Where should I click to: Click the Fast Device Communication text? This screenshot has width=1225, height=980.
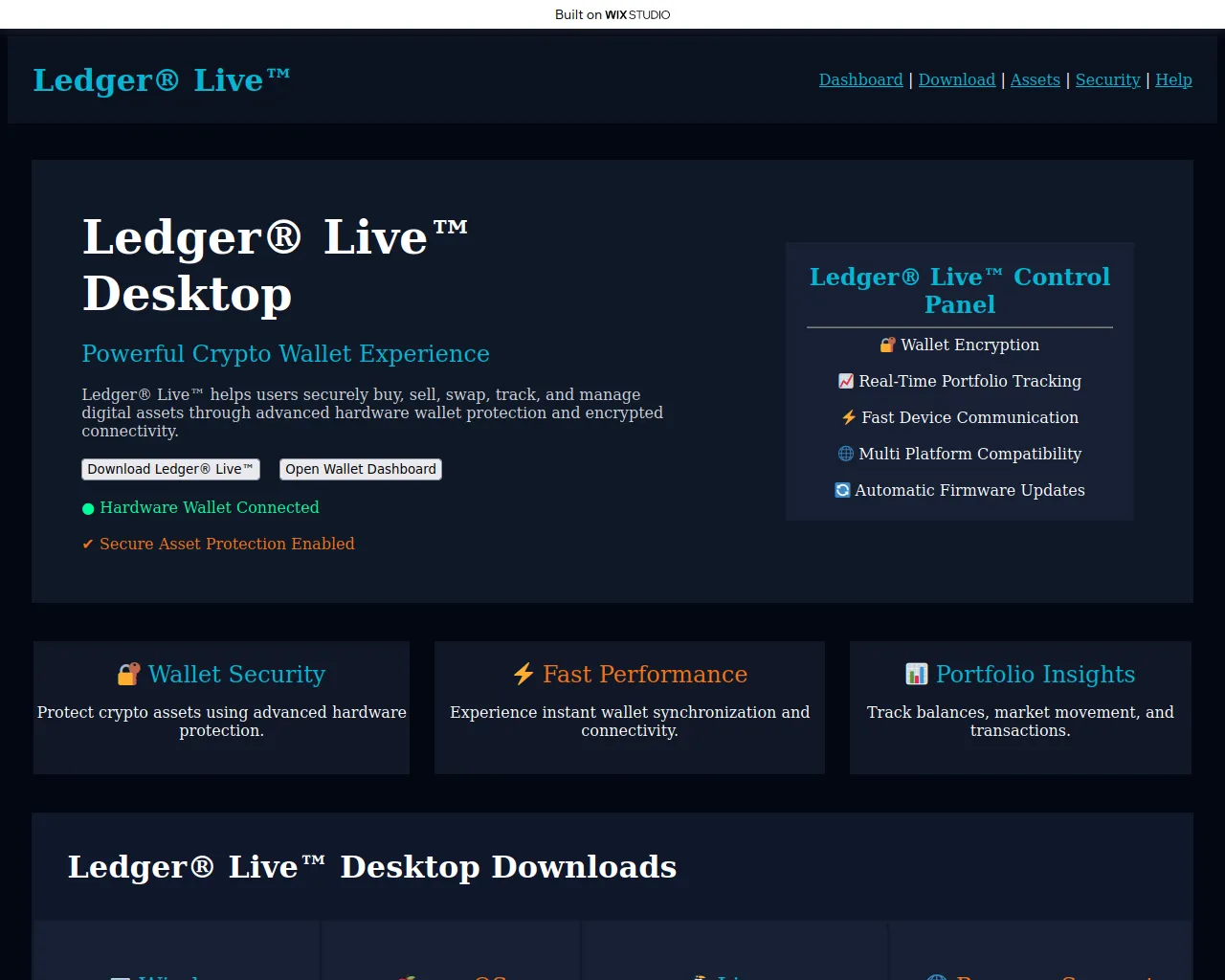tap(969, 417)
